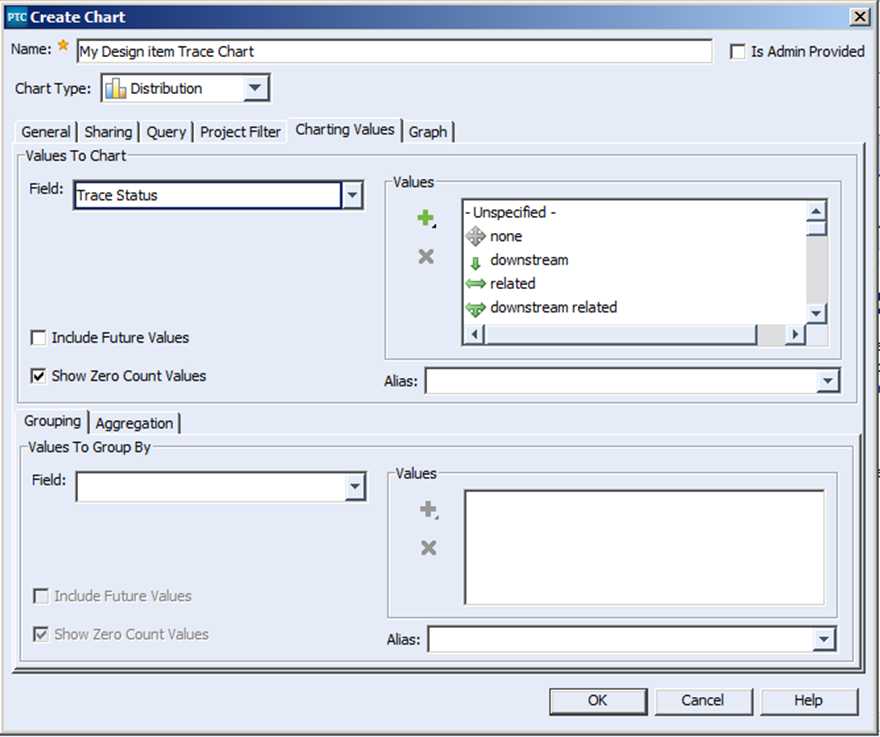The height and width of the screenshot is (737, 880).
Task: Click the green downstream arrow icon
Action: (x=475, y=263)
